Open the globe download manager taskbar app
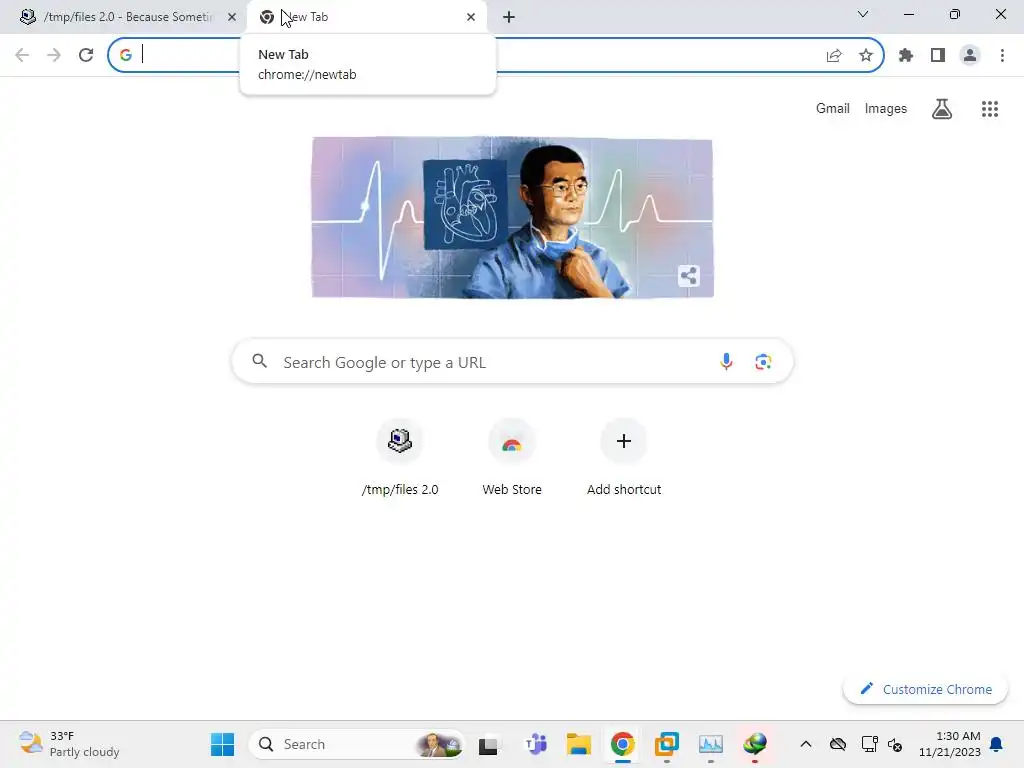 coord(754,744)
